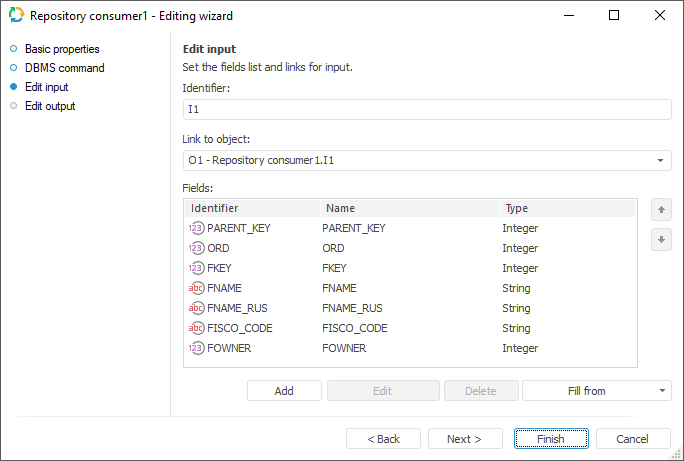
Task: Click the Identifier text field
Action: pos(427,110)
